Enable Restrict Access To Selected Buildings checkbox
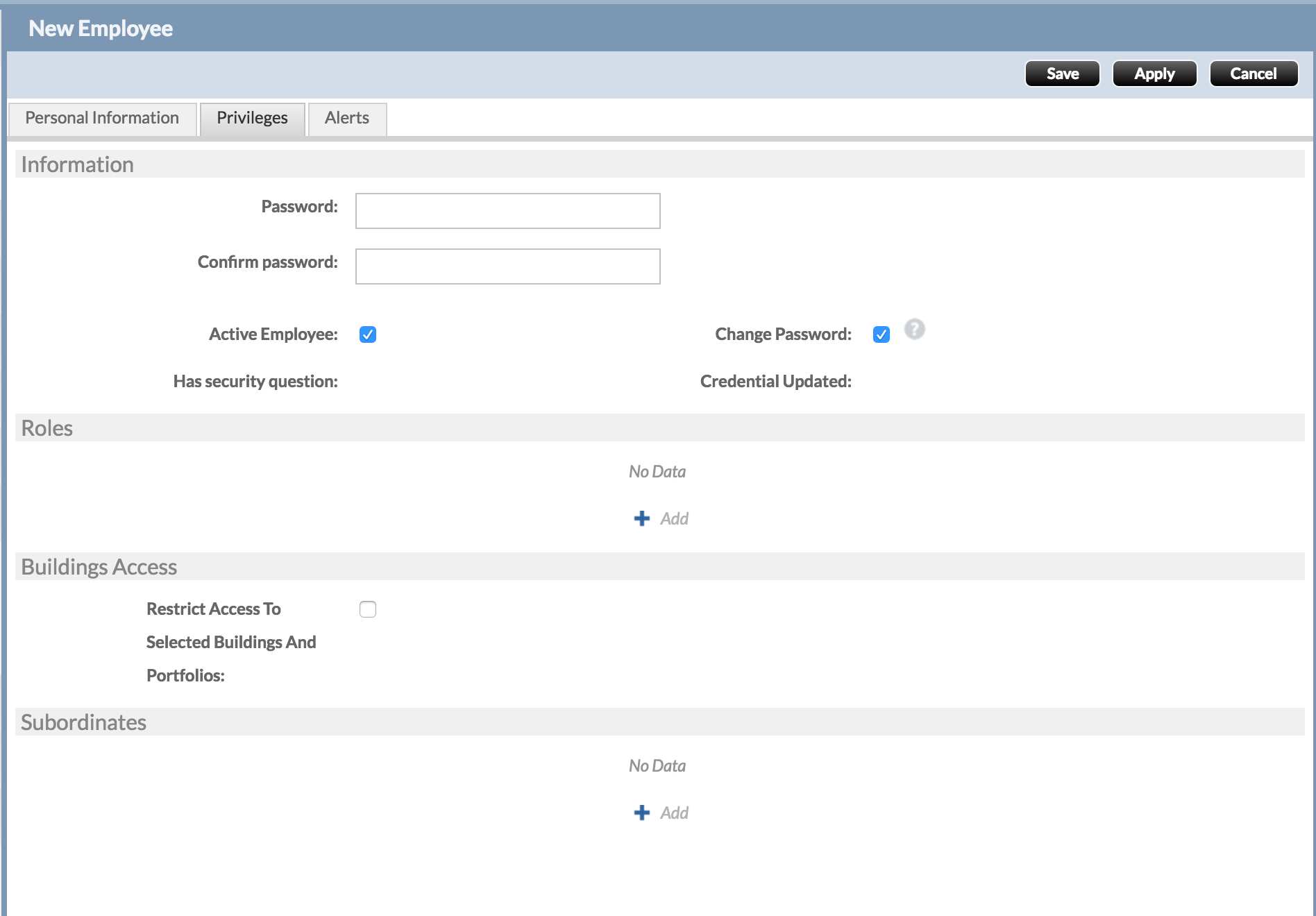Viewport: 1316px width, 916px height. tap(368, 609)
